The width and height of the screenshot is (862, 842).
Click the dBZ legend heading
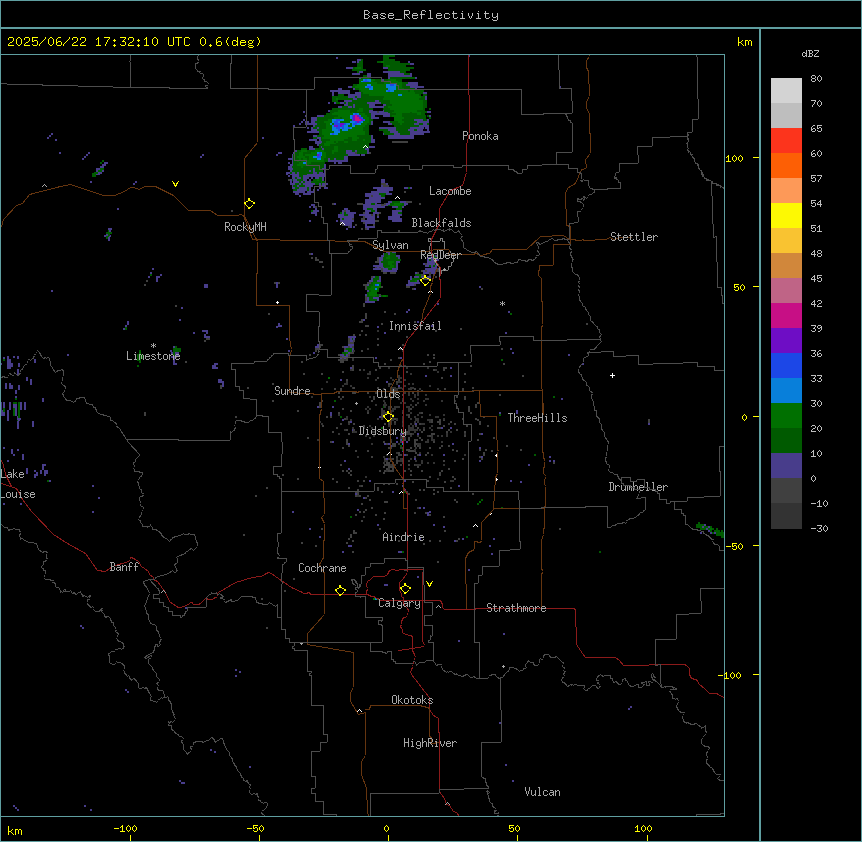(810, 54)
